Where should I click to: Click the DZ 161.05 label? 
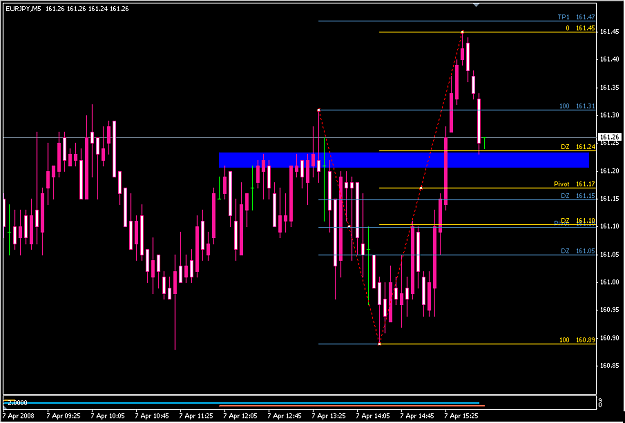tap(578, 250)
